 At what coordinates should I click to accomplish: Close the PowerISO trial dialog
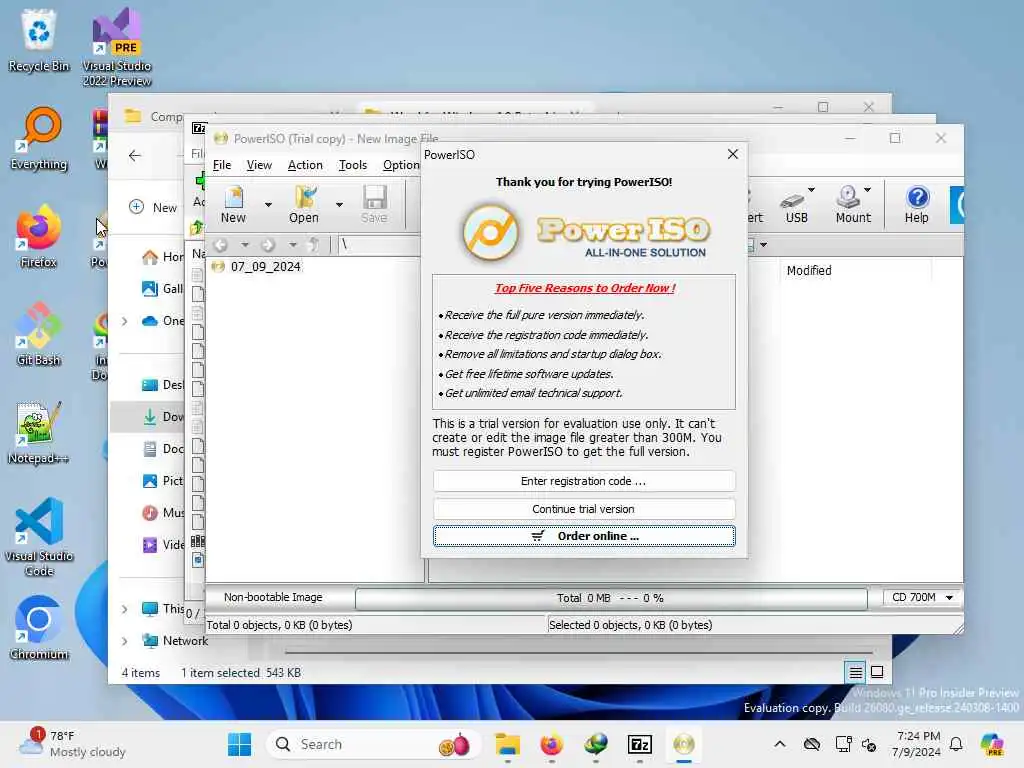coord(733,154)
